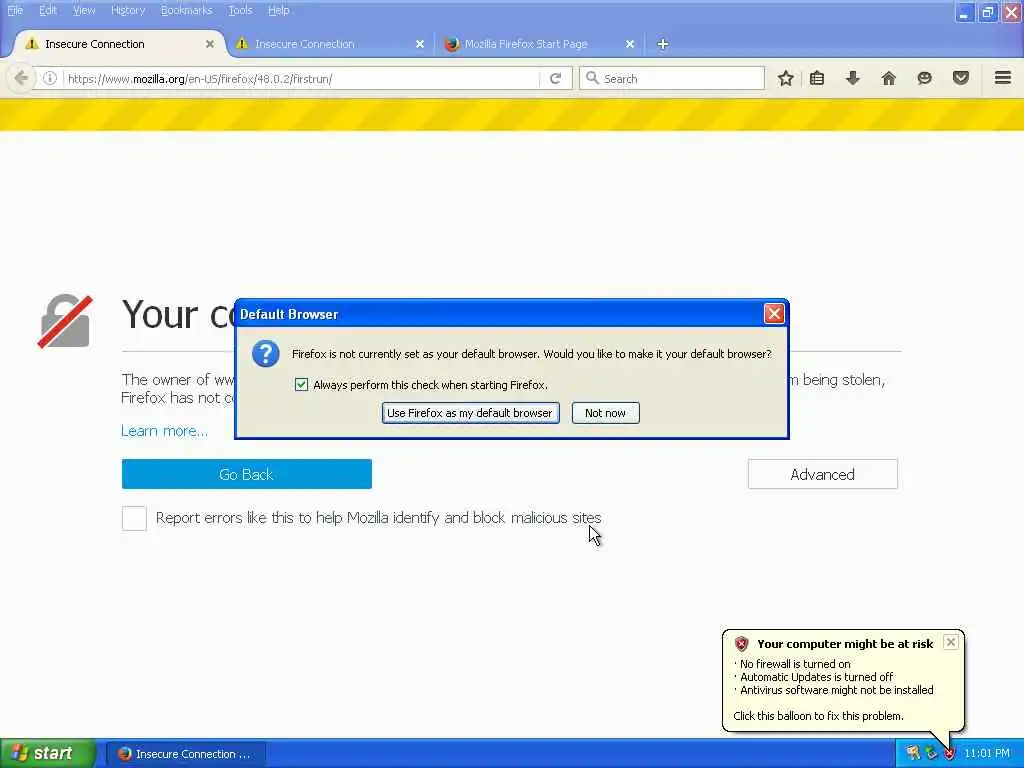Reload the page with the refresh icon
The image size is (1024, 768).
tap(555, 78)
